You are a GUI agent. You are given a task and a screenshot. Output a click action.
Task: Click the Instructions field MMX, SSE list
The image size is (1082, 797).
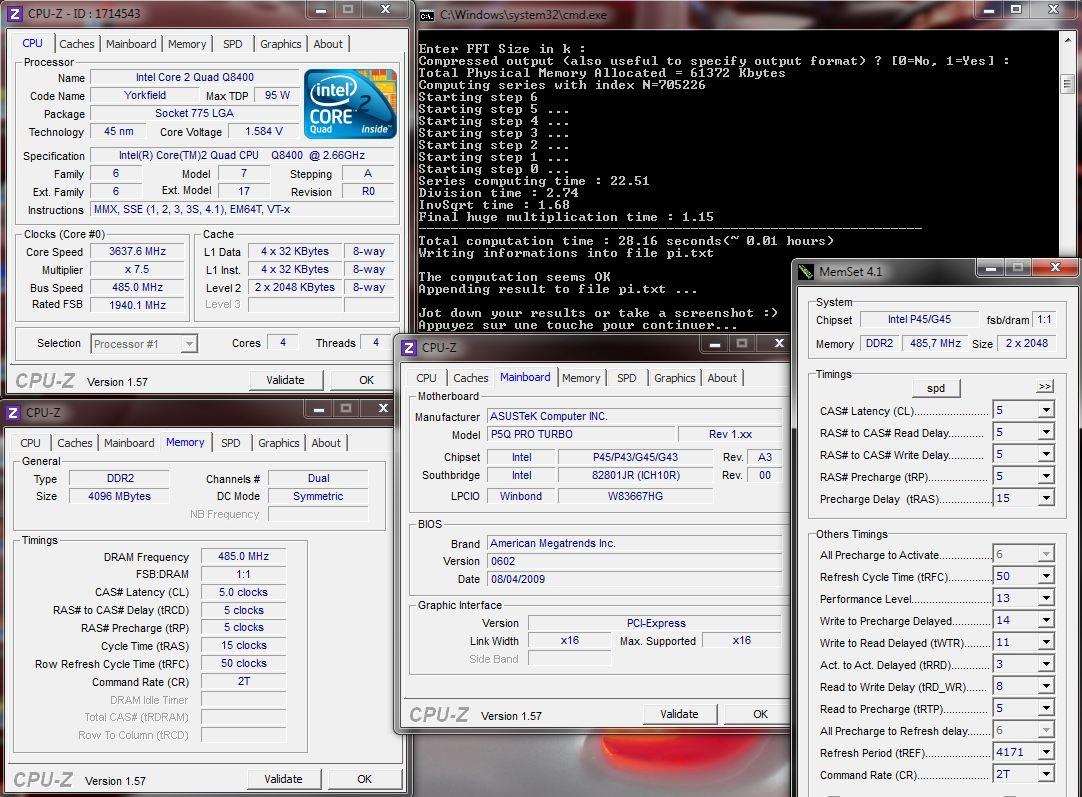pyautogui.click(x=242, y=209)
